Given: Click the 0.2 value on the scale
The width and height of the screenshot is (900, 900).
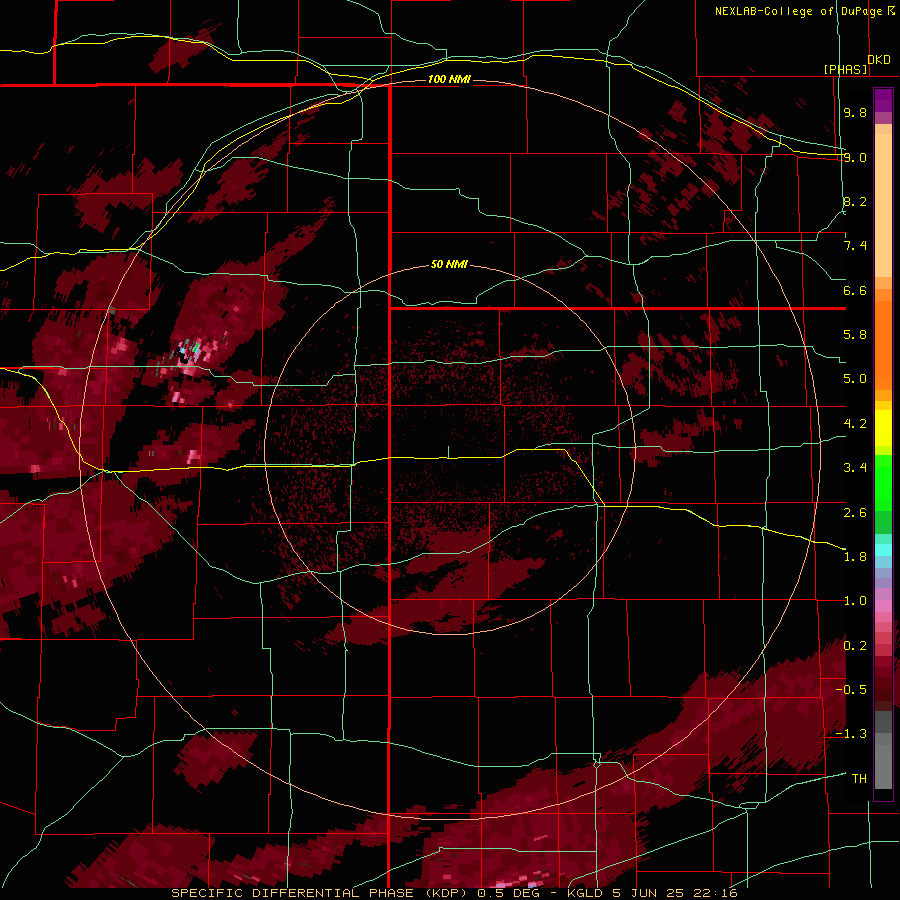Looking at the screenshot, I should coord(855,646).
